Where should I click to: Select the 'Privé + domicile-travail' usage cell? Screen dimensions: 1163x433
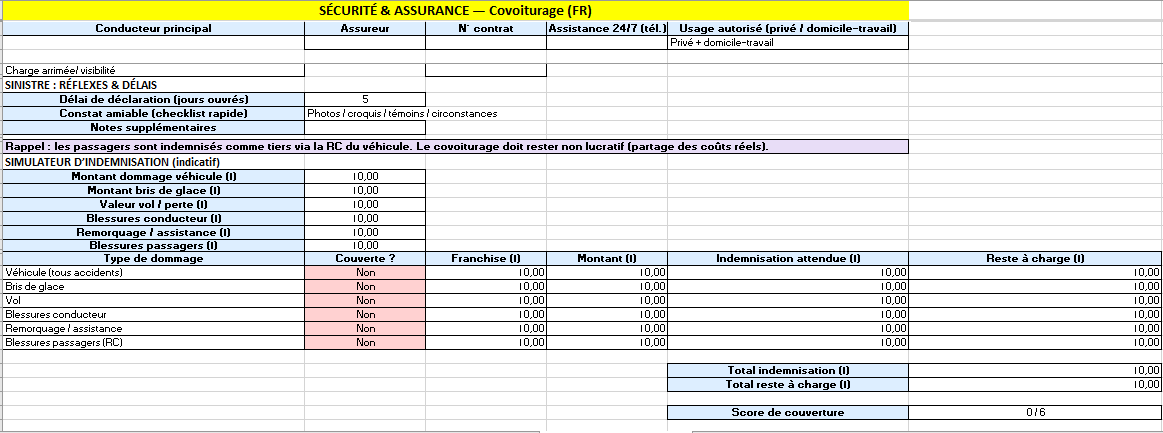tap(787, 43)
